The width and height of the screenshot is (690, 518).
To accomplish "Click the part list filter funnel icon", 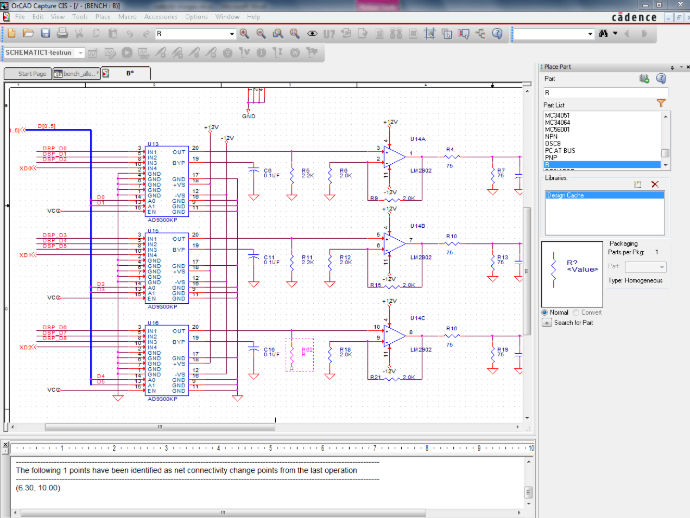I will coord(661,103).
